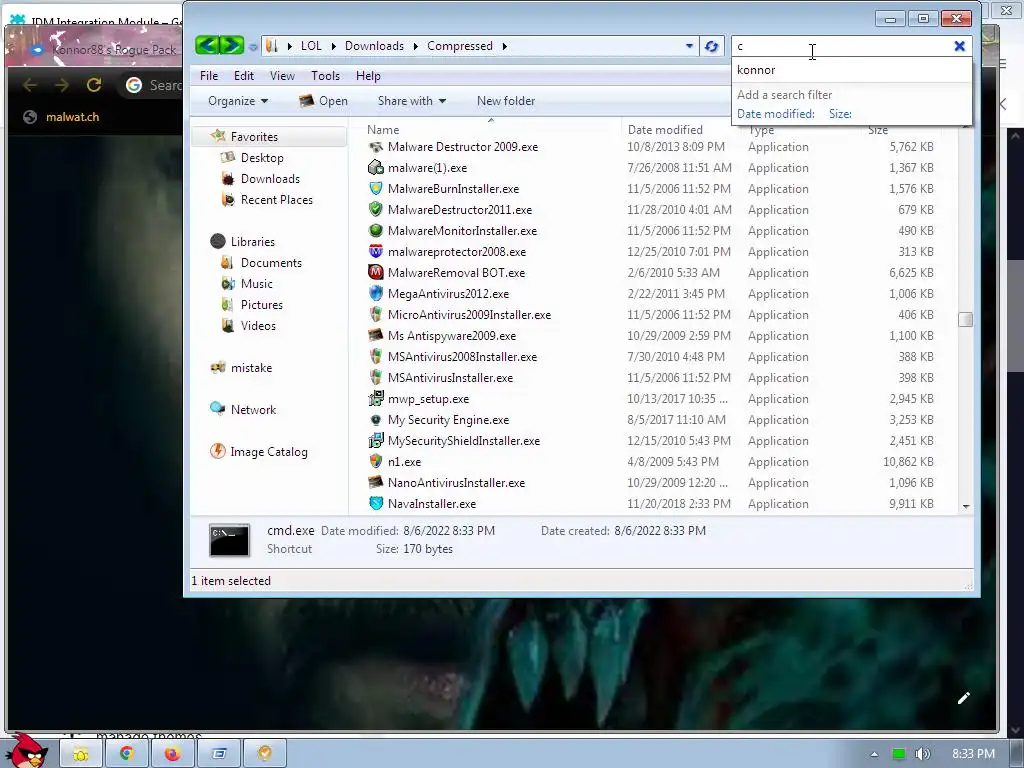Select MalwareMonitorInstaller.exe icon
The height and width of the screenshot is (768, 1024).
pyautogui.click(x=376, y=231)
